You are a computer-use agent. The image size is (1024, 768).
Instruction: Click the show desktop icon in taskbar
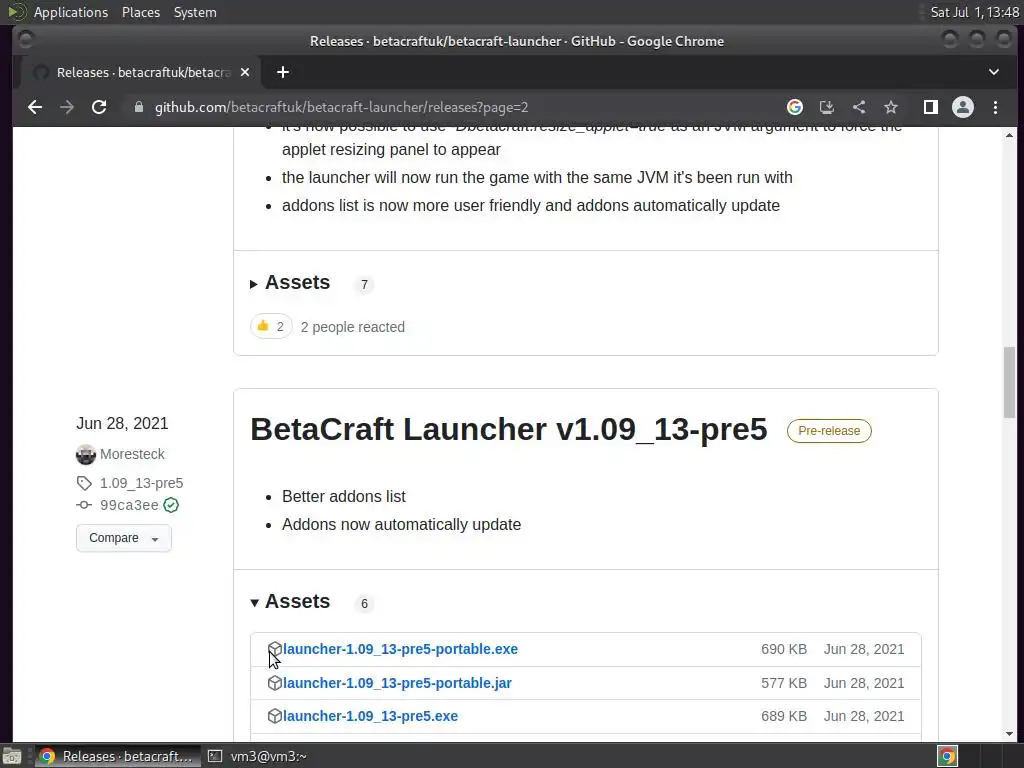(x=12, y=756)
